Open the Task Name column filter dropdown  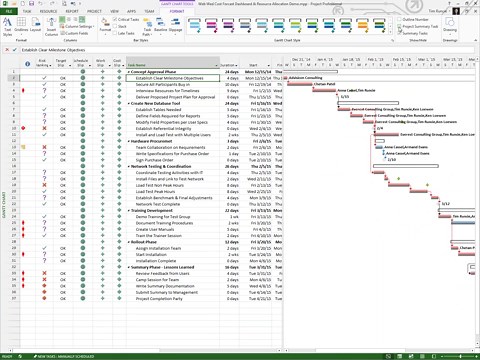[217, 65]
